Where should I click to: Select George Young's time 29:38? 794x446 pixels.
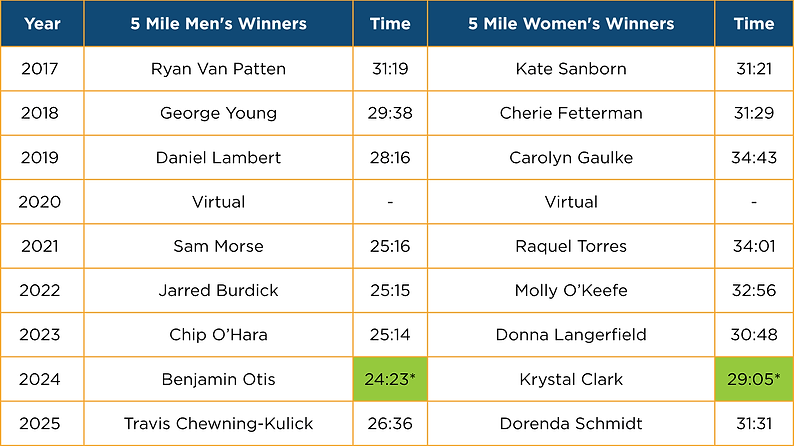coord(390,113)
